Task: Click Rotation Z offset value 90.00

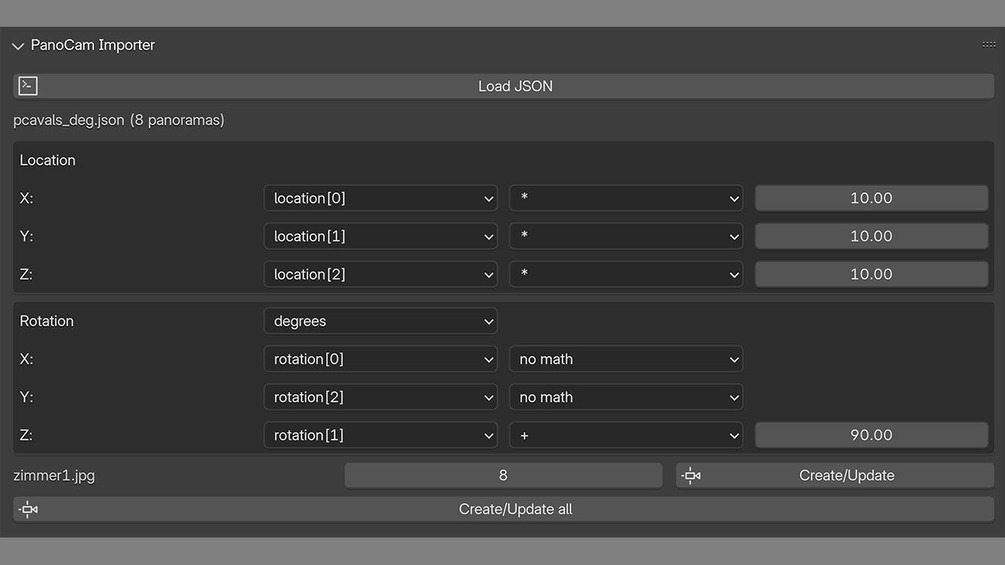Action: pos(871,435)
